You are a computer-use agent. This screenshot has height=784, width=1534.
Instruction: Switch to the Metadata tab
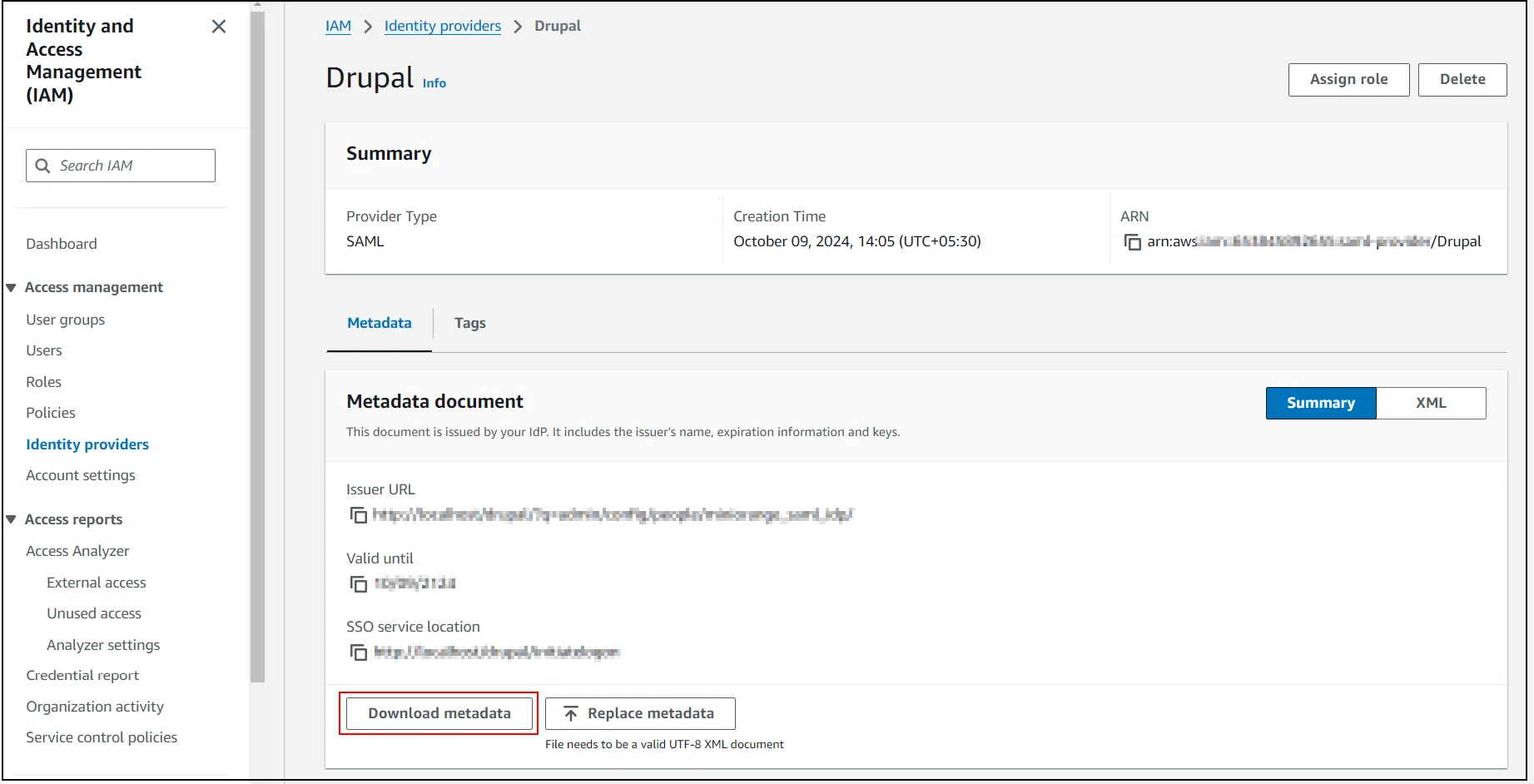click(380, 323)
